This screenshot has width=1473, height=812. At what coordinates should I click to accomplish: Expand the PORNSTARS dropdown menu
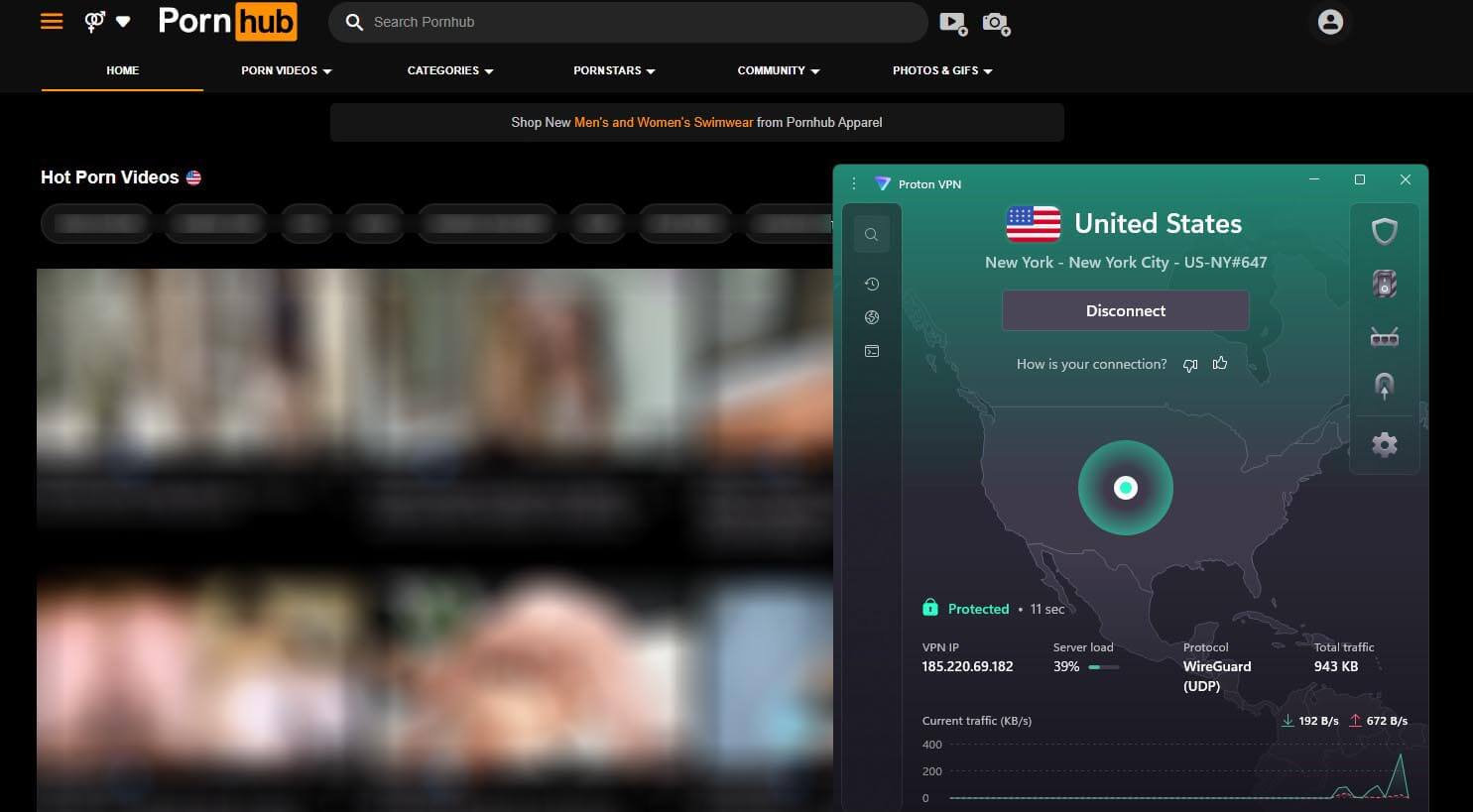(614, 70)
